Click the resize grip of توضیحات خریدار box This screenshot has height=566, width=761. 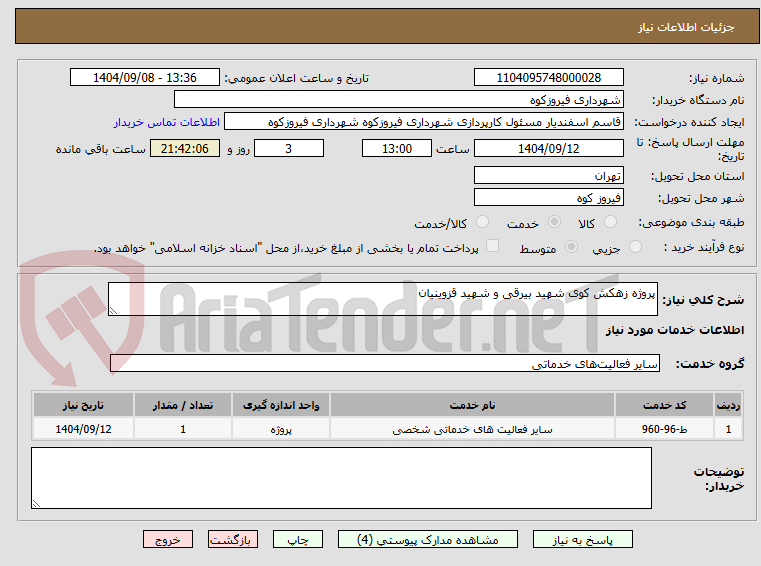[x=36, y=503]
